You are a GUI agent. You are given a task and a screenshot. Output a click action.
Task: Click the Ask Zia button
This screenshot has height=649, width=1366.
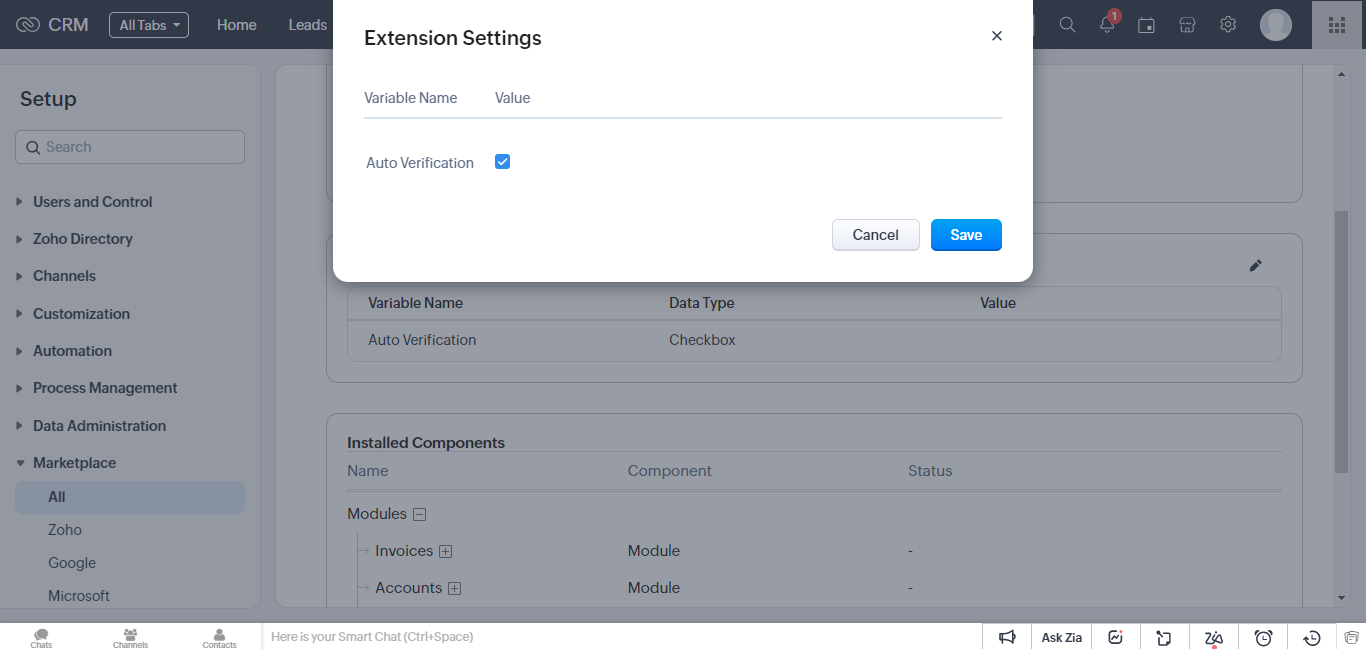tap(1062, 637)
